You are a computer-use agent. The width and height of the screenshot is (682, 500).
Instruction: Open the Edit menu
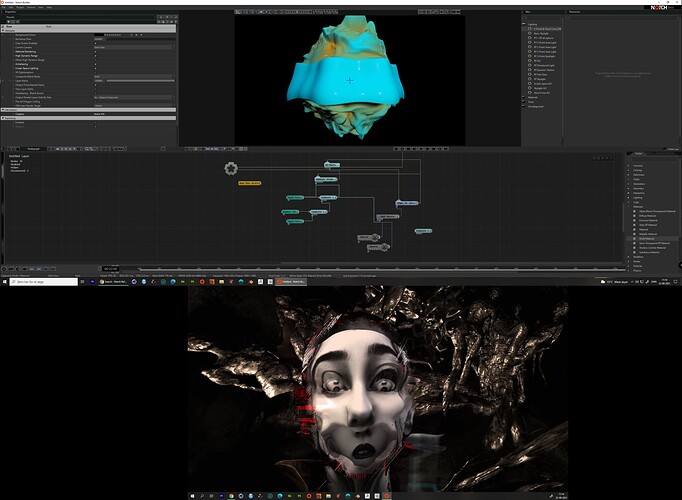tap(11, 7)
